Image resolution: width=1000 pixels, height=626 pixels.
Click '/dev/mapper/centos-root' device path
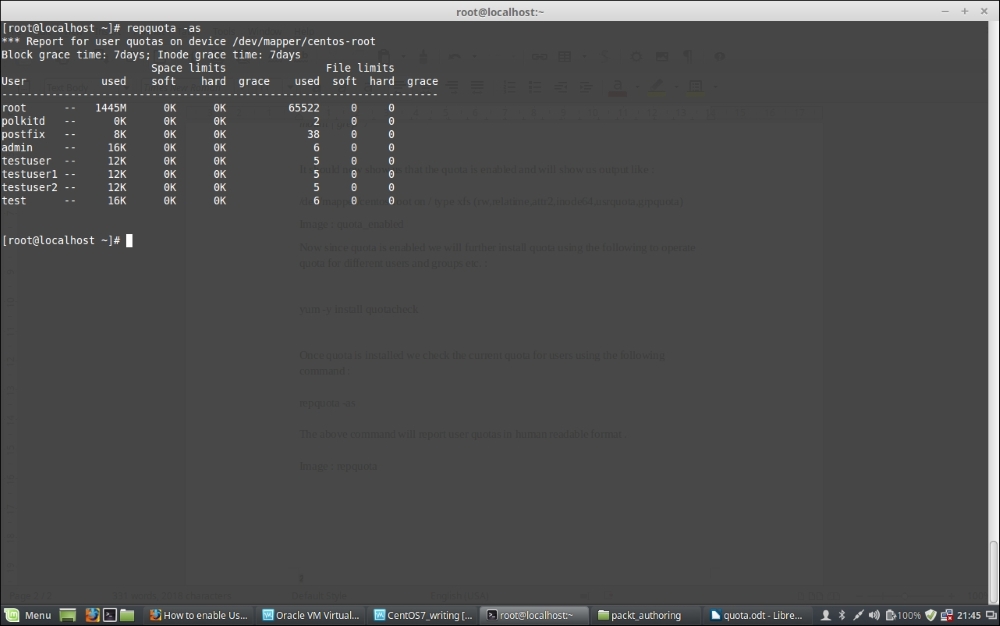tap(304, 41)
